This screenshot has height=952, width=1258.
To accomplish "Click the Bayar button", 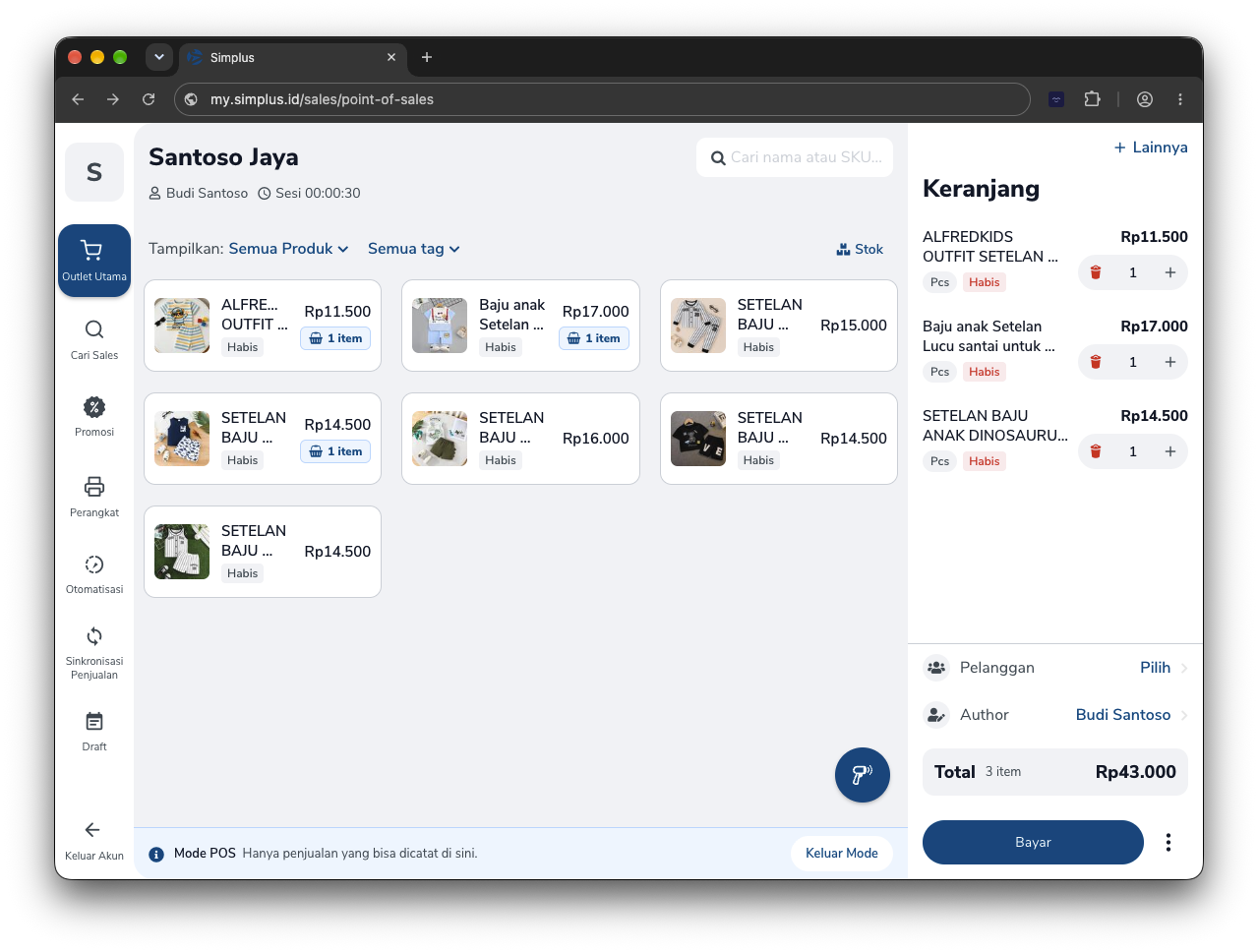I will point(1033,842).
